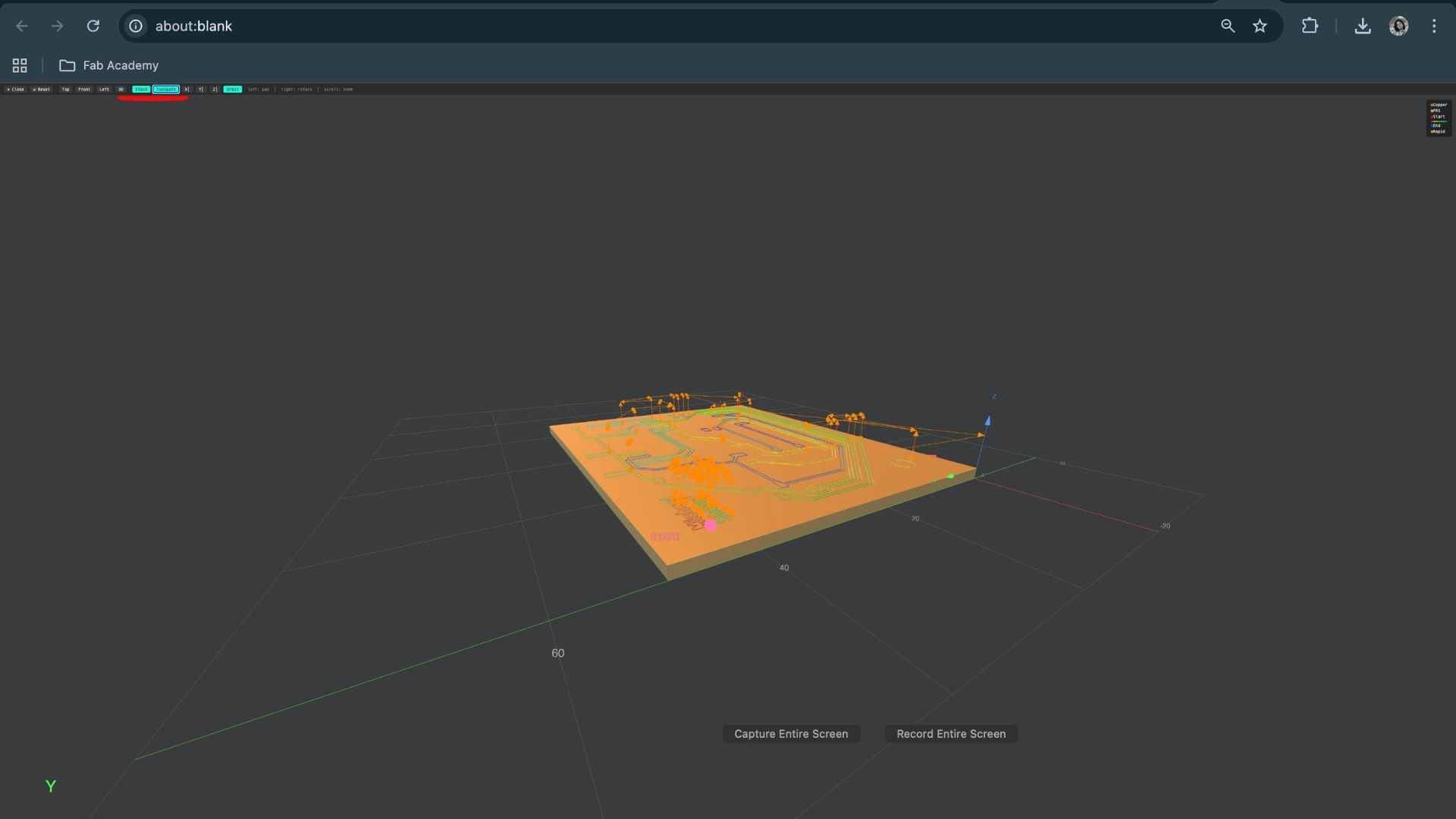Switch to the Top view
1456x819 pixels.
pos(65,89)
